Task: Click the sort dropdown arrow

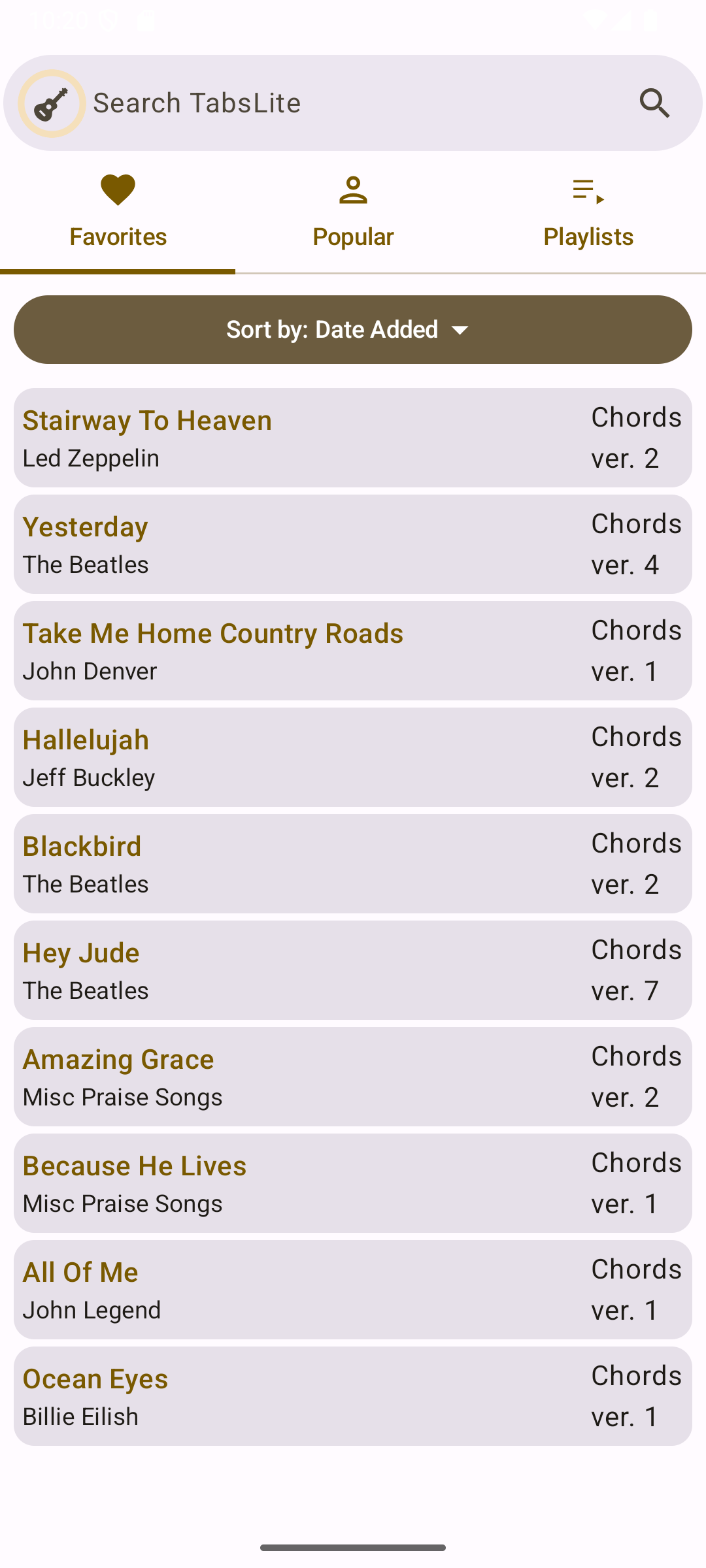Action: click(460, 331)
